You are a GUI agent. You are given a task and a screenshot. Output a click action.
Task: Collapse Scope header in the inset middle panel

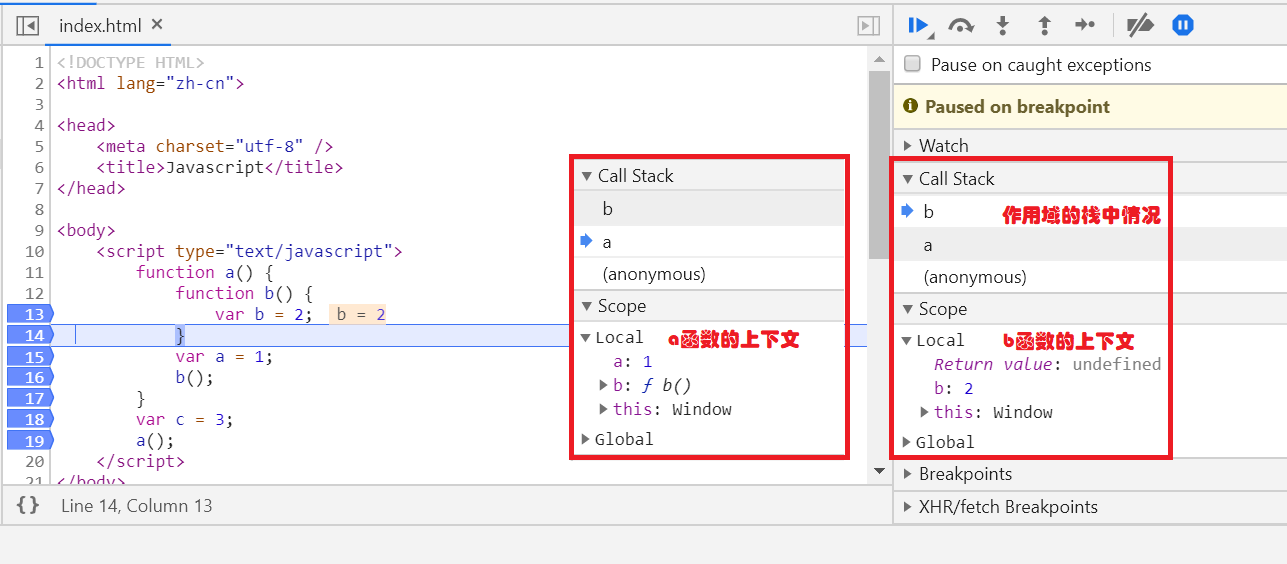pos(710,306)
